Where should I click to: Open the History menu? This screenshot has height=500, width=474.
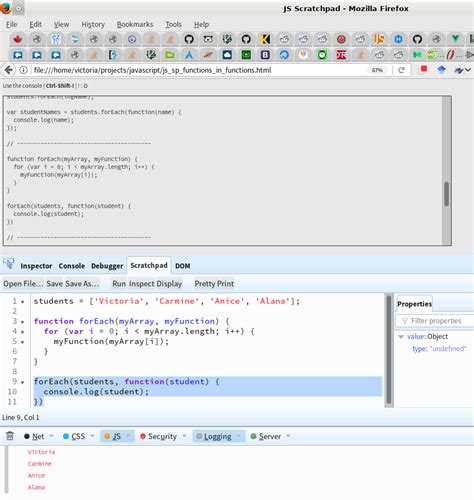(93, 24)
